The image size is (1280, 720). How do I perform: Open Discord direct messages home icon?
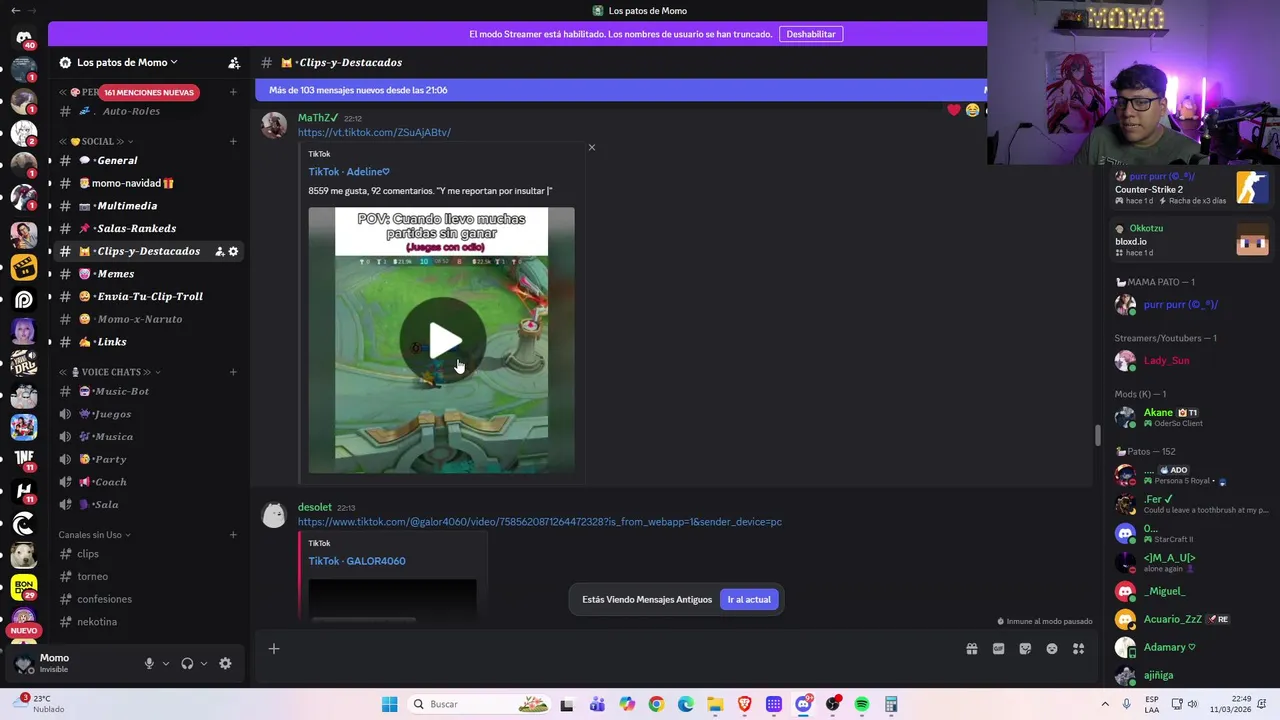point(24,38)
